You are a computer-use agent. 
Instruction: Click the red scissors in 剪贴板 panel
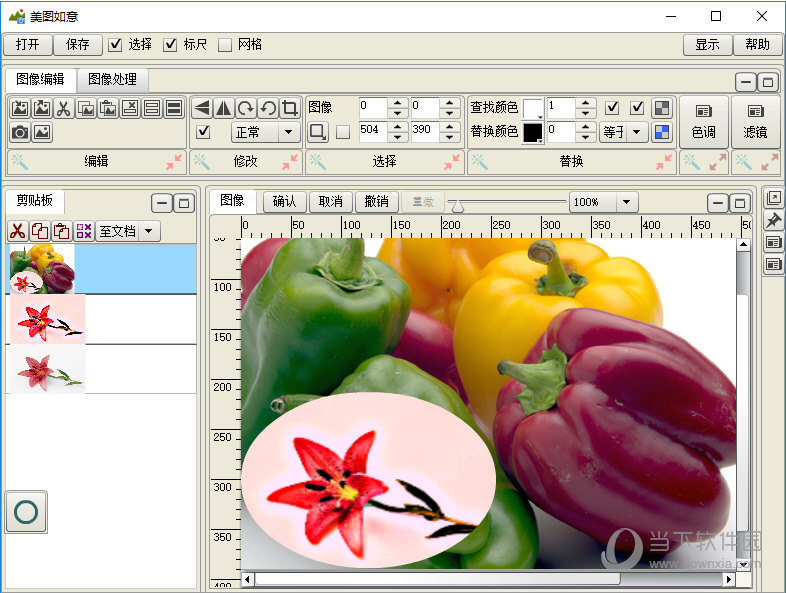tap(17, 231)
